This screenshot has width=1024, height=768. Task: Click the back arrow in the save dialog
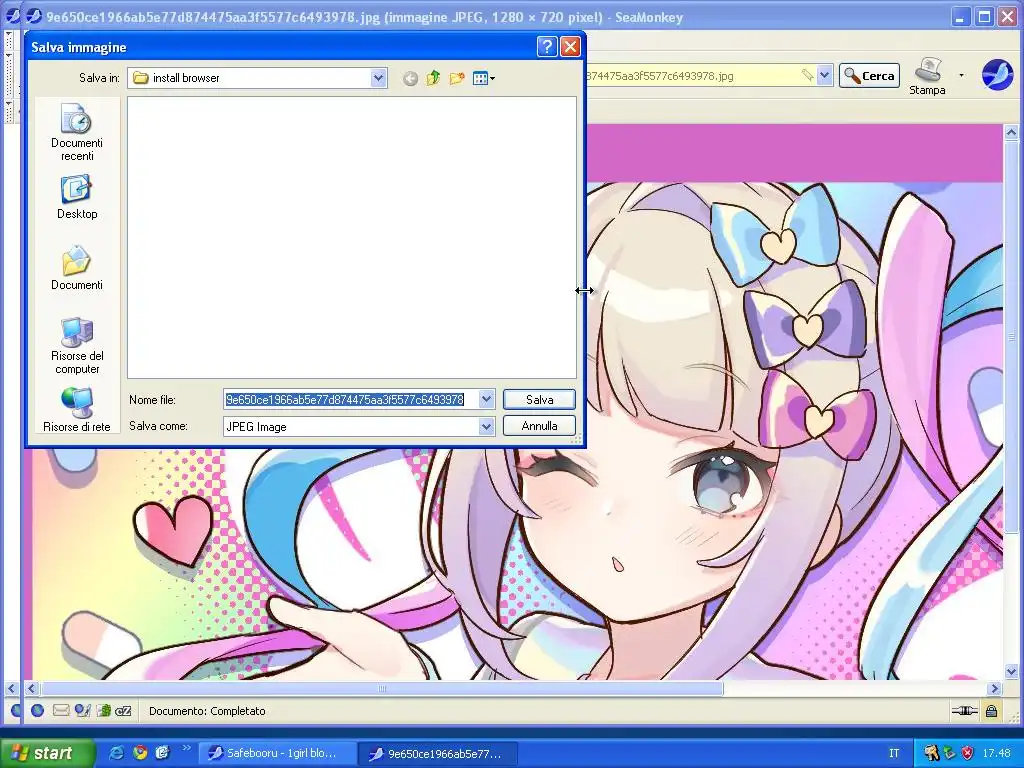click(410, 78)
